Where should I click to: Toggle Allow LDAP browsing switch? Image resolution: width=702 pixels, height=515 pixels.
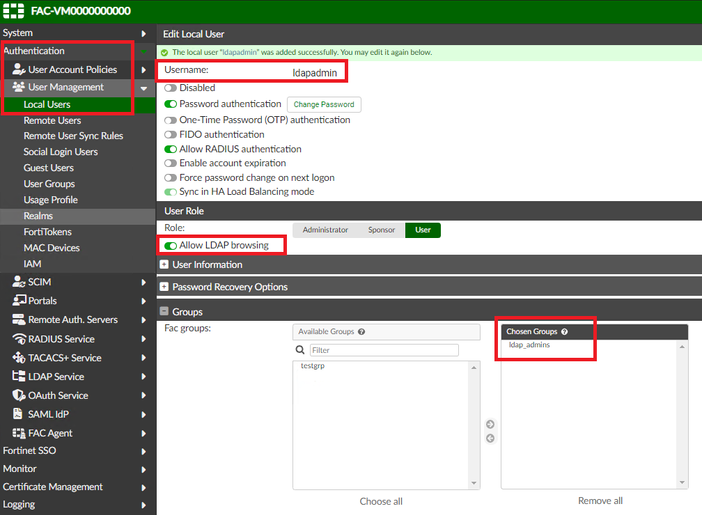click(170, 245)
